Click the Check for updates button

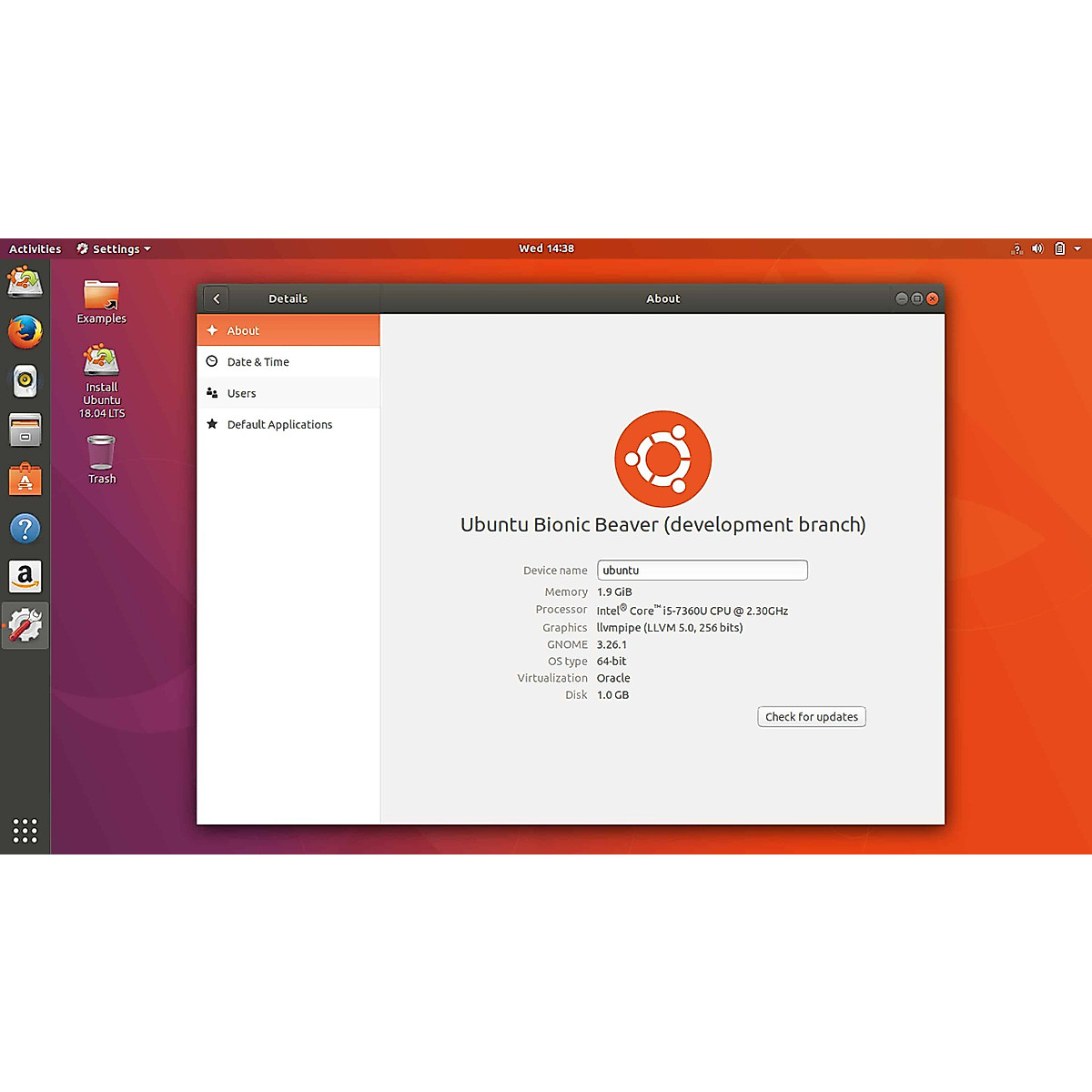(x=811, y=717)
